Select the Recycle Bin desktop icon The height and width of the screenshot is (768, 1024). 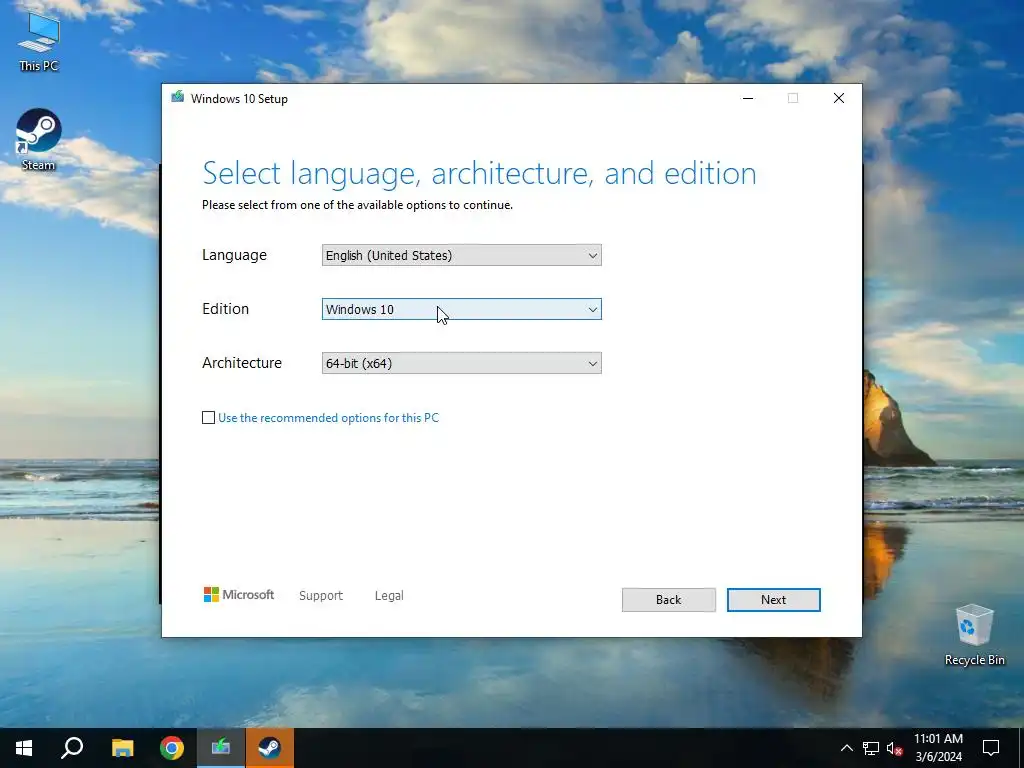click(x=974, y=635)
